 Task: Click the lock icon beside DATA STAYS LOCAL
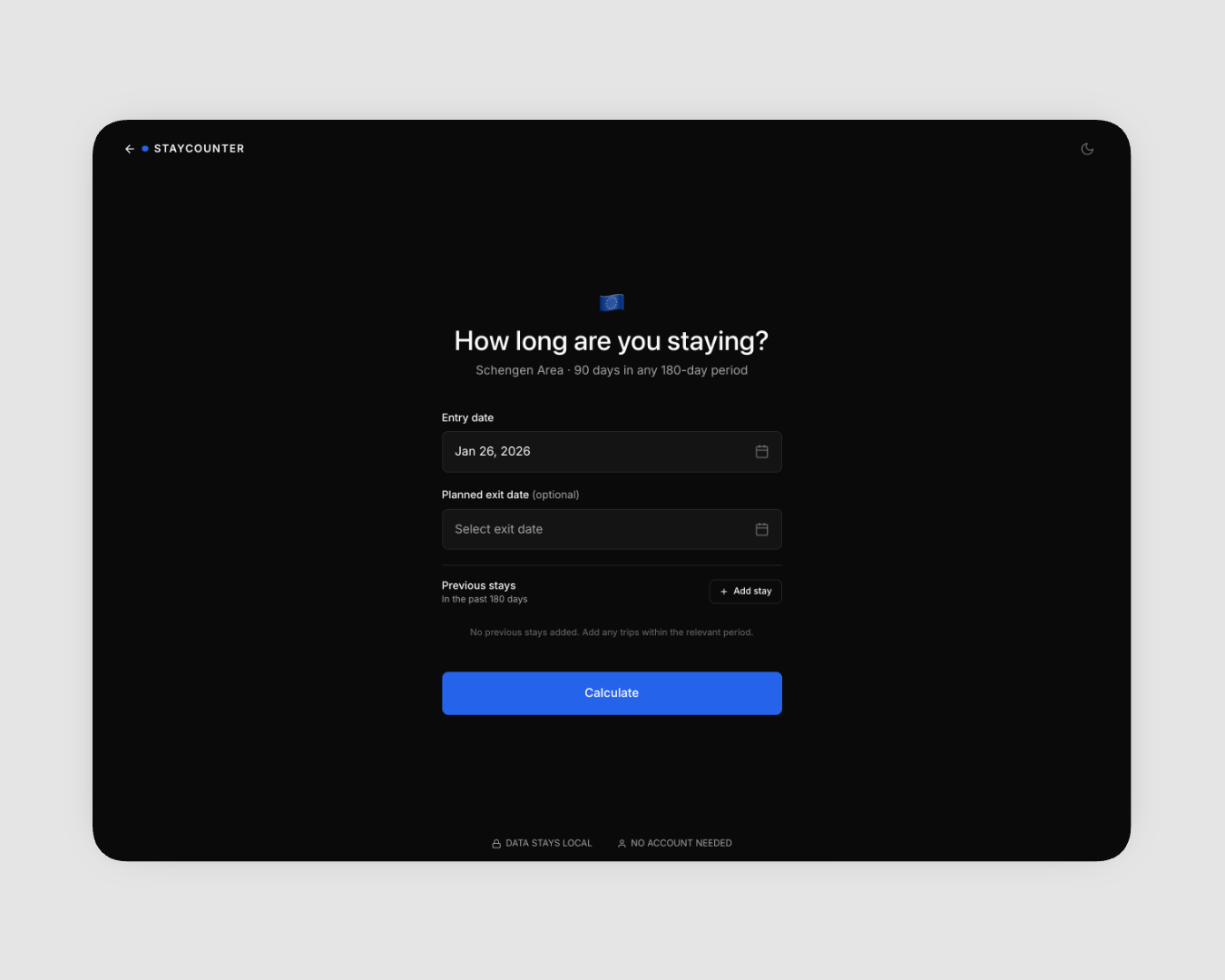tap(495, 843)
